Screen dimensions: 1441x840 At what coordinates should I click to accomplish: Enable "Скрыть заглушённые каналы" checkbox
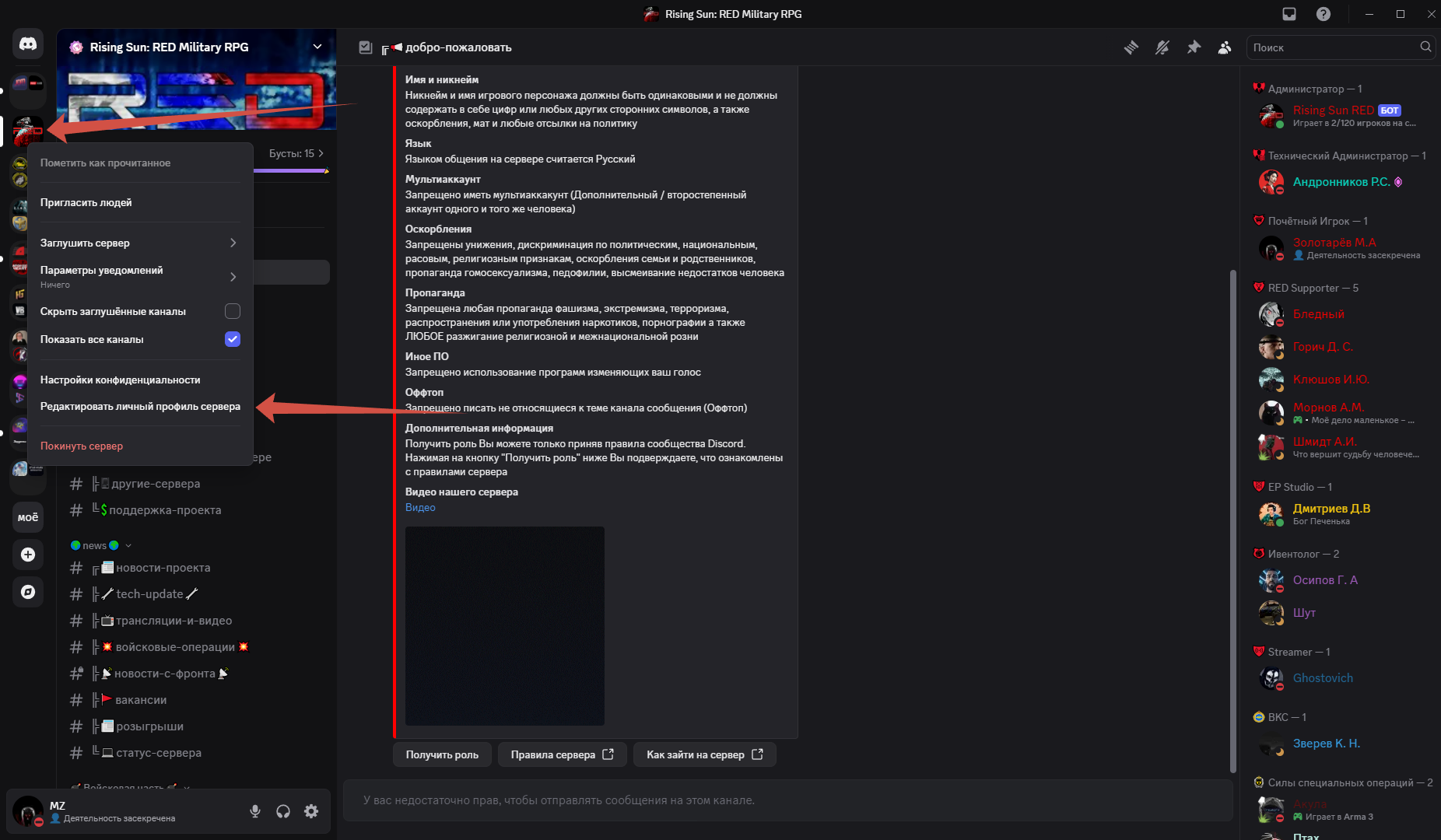233,311
